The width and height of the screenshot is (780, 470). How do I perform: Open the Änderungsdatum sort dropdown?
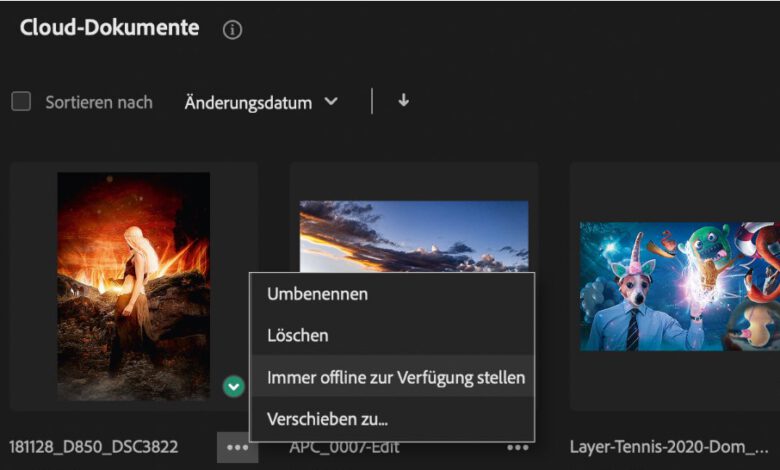(261, 102)
